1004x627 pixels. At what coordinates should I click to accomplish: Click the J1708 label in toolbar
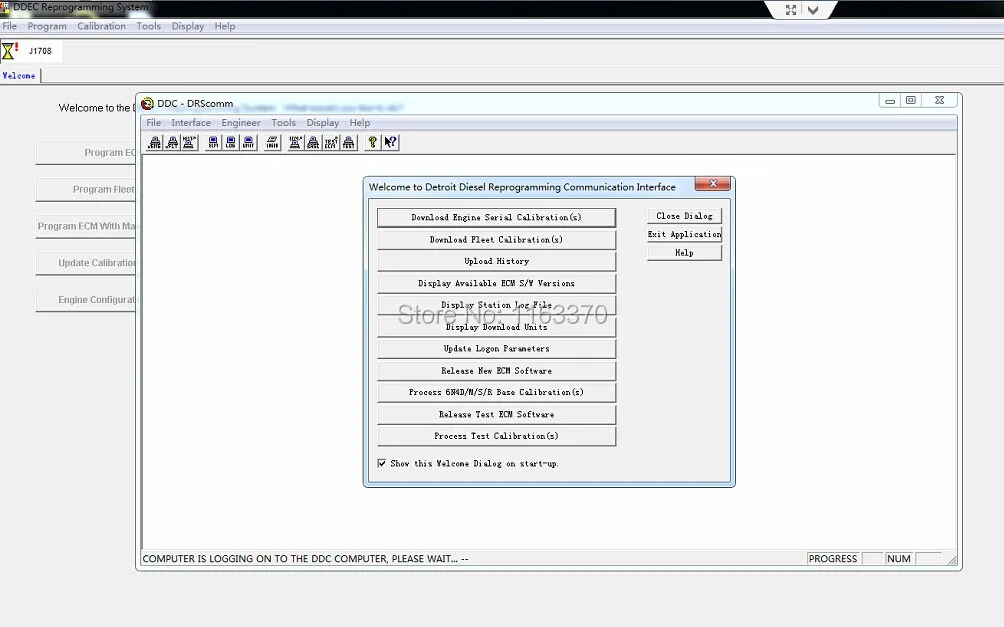(40, 51)
